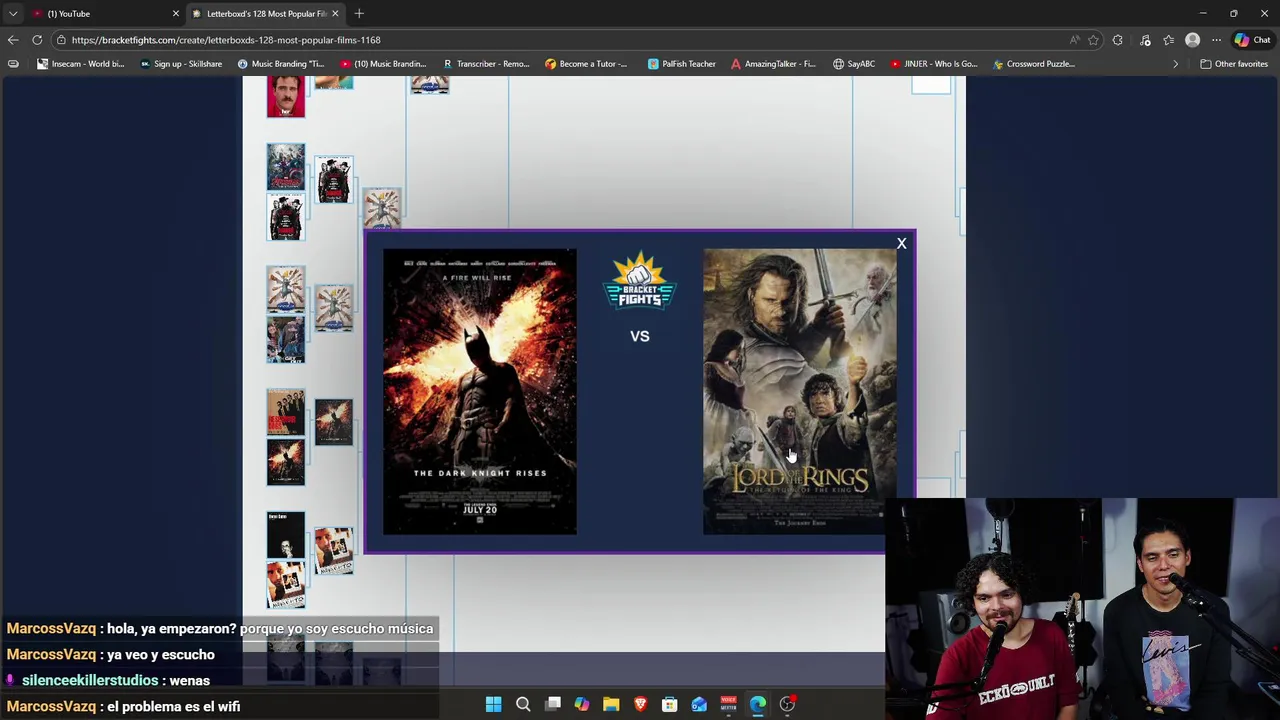Open Voicemeeter from the taskbar

[x=729, y=704]
